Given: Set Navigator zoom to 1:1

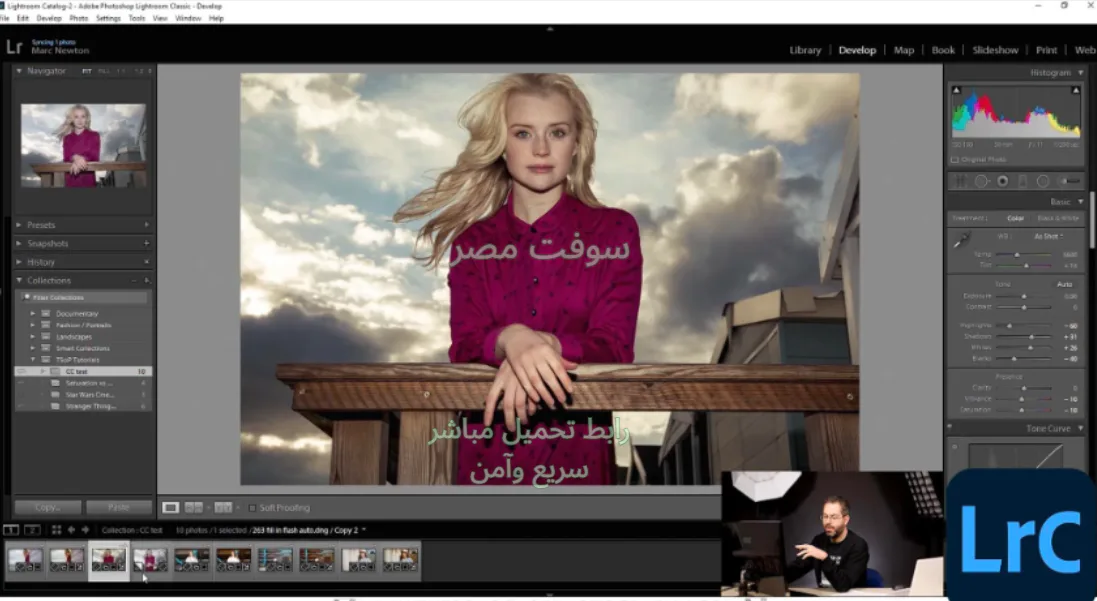Looking at the screenshot, I should pyautogui.click(x=121, y=71).
